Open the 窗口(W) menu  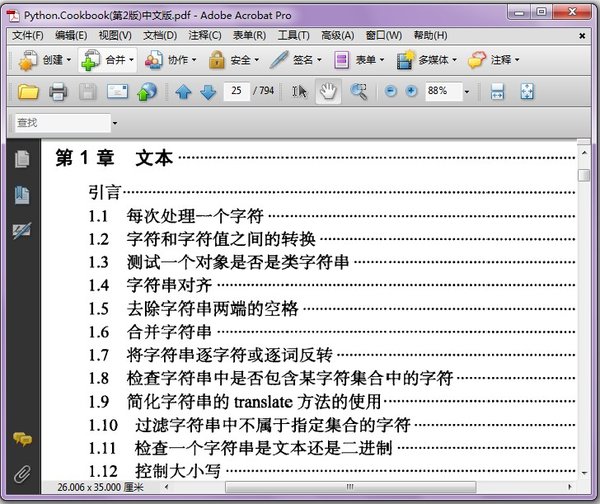384,36
